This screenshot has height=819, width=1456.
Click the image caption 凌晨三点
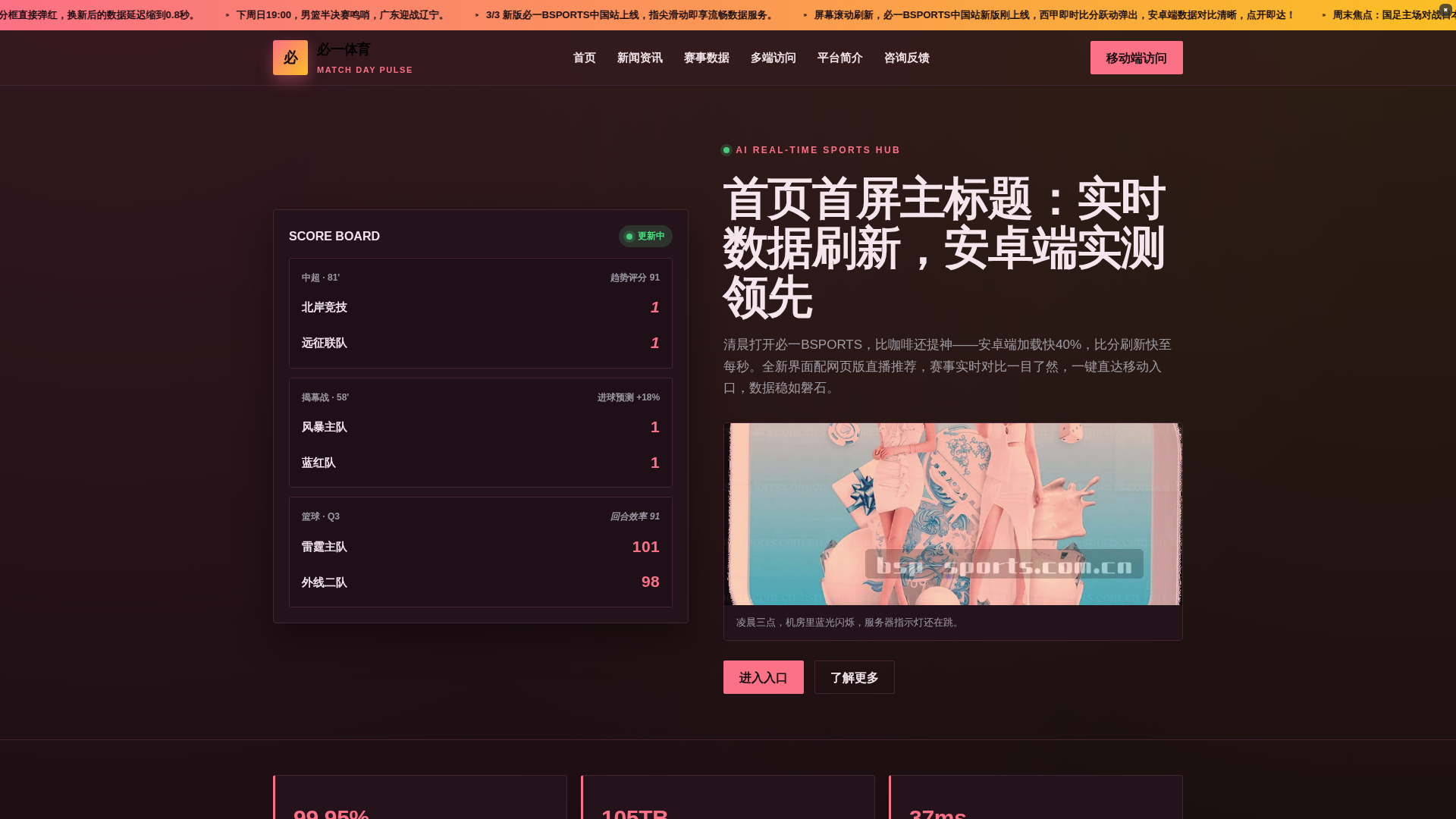[x=849, y=623]
